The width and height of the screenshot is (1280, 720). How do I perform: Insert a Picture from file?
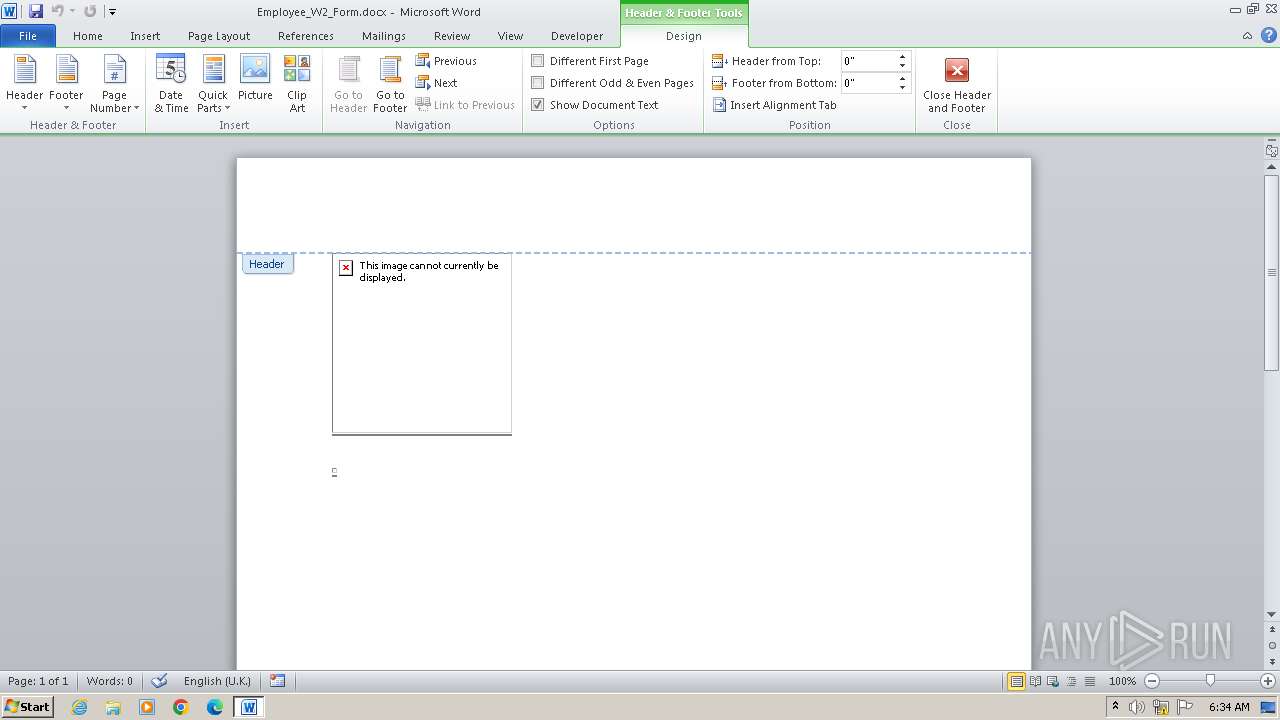click(255, 78)
